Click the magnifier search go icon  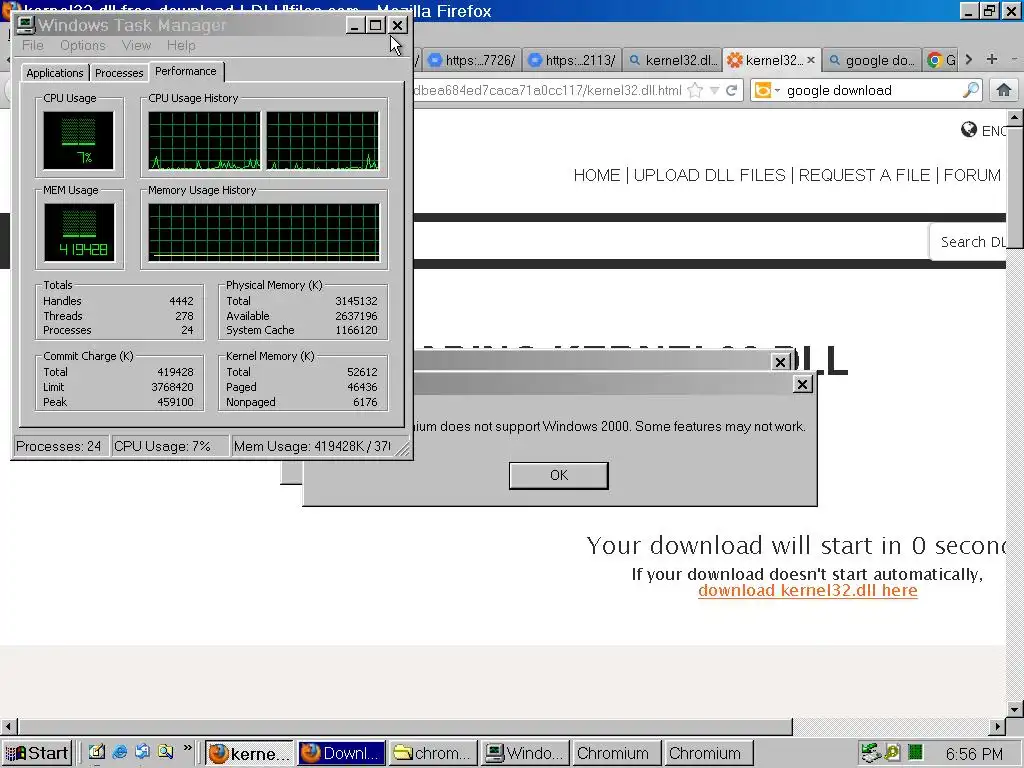(970, 90)
